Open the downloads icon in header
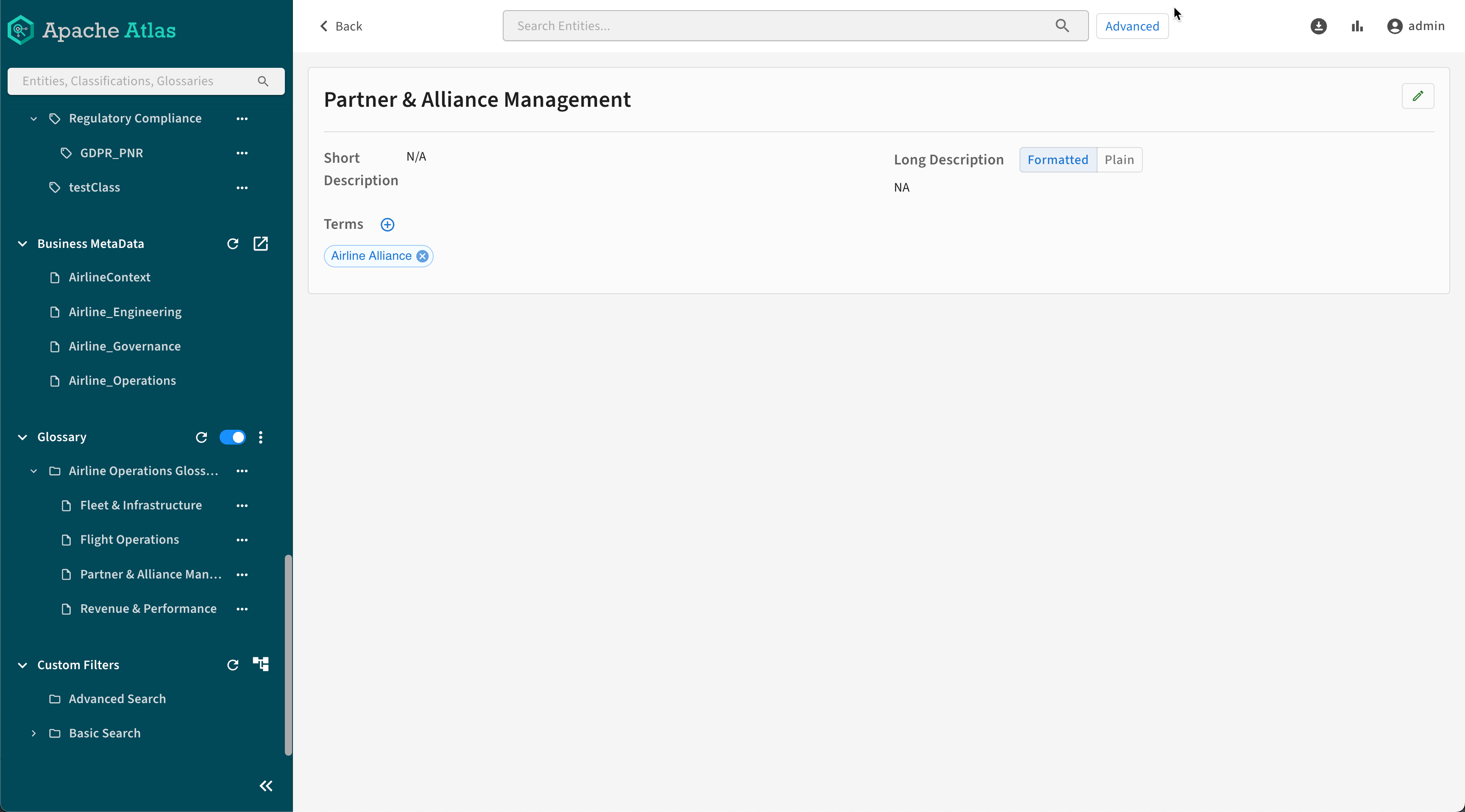This screenshot has height=812, width=1465. [1318, 26]
